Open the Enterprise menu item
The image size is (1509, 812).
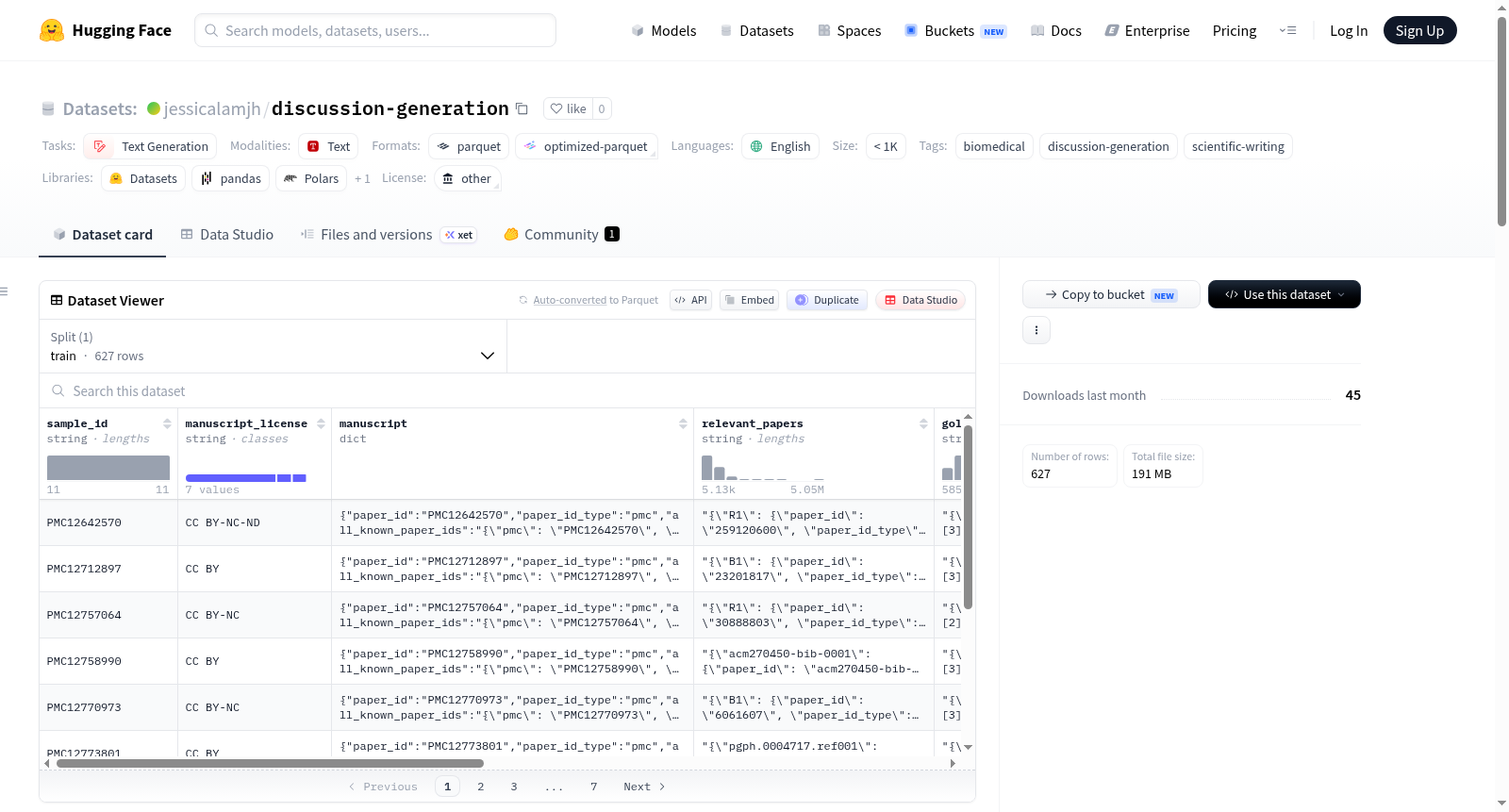click(1147, 30)
